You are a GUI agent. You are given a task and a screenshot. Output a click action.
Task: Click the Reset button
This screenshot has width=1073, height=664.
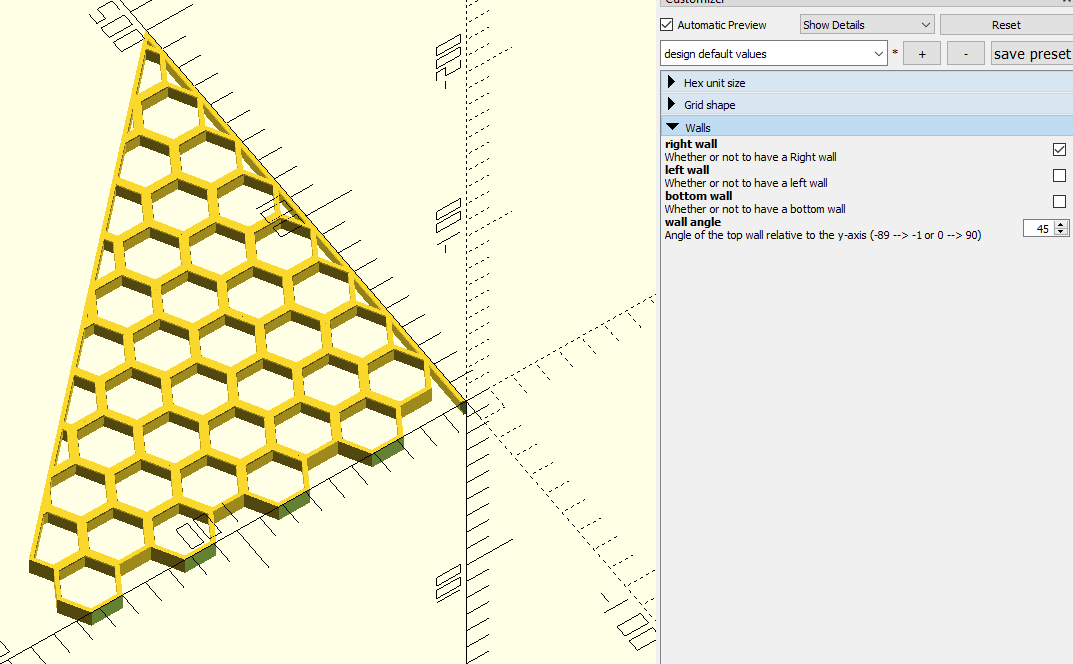point(1006,25)
